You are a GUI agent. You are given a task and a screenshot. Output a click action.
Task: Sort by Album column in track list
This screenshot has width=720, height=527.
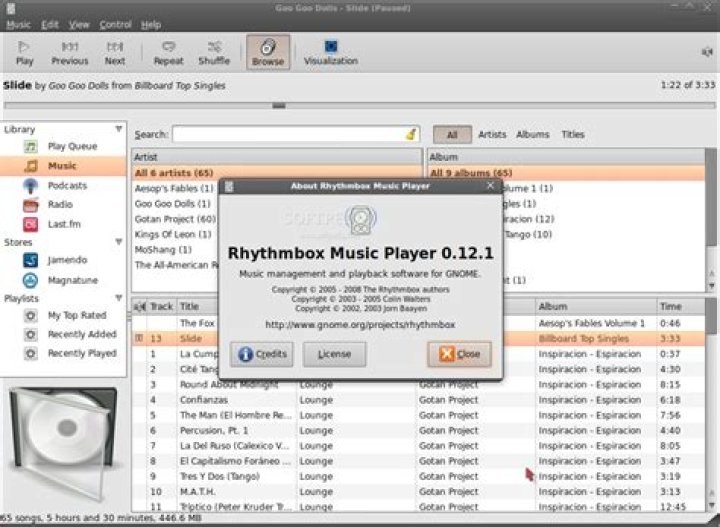point(596,306)
